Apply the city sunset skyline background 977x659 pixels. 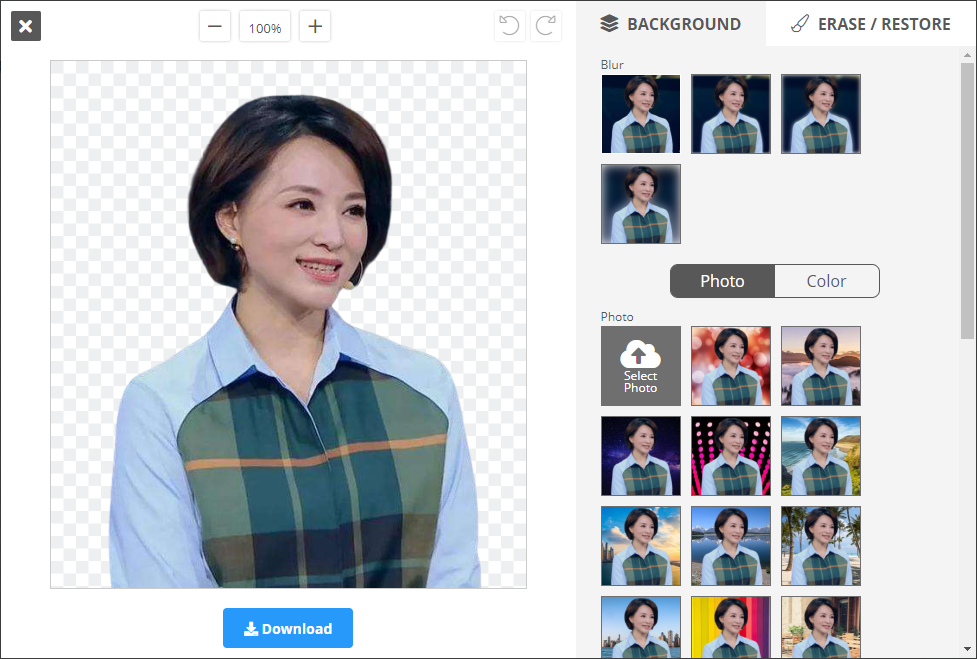[x=641, y=546]
